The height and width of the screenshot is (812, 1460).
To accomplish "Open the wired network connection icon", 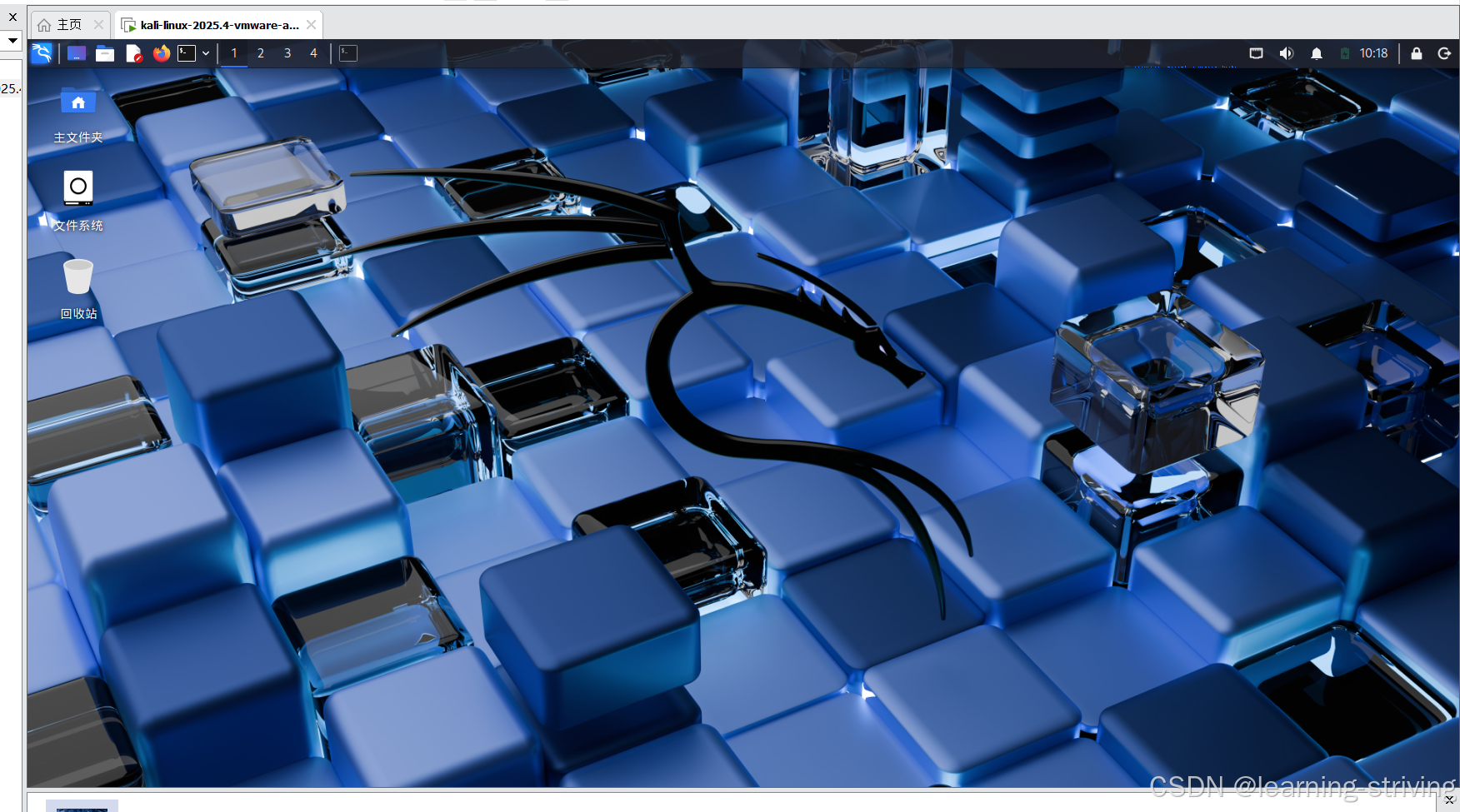I will pos(1257,53).
